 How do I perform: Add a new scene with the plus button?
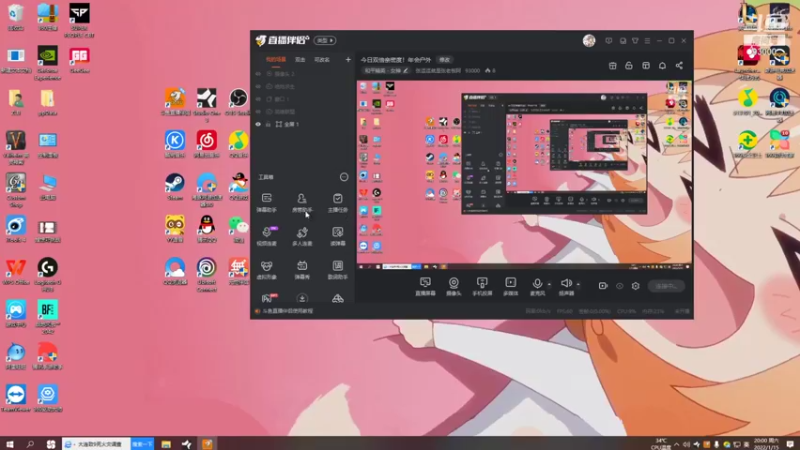(x=348, y=60)
